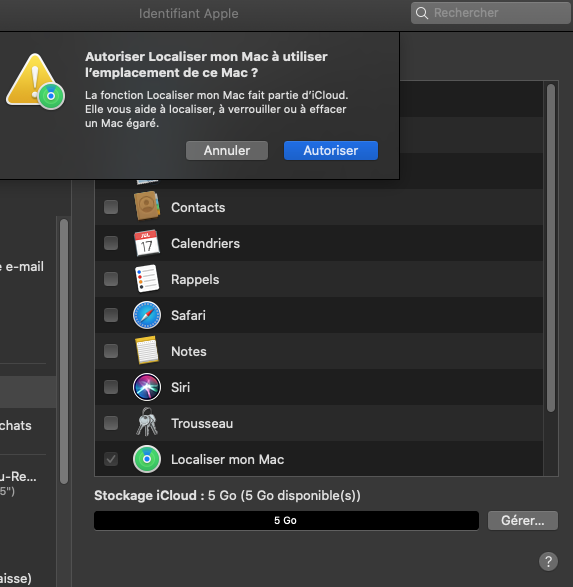Enable the Notes checkbox

pos(111,351)
